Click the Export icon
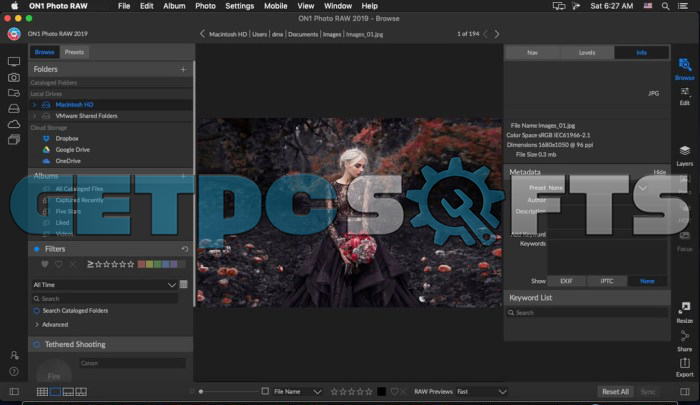 tap(684, 367)
